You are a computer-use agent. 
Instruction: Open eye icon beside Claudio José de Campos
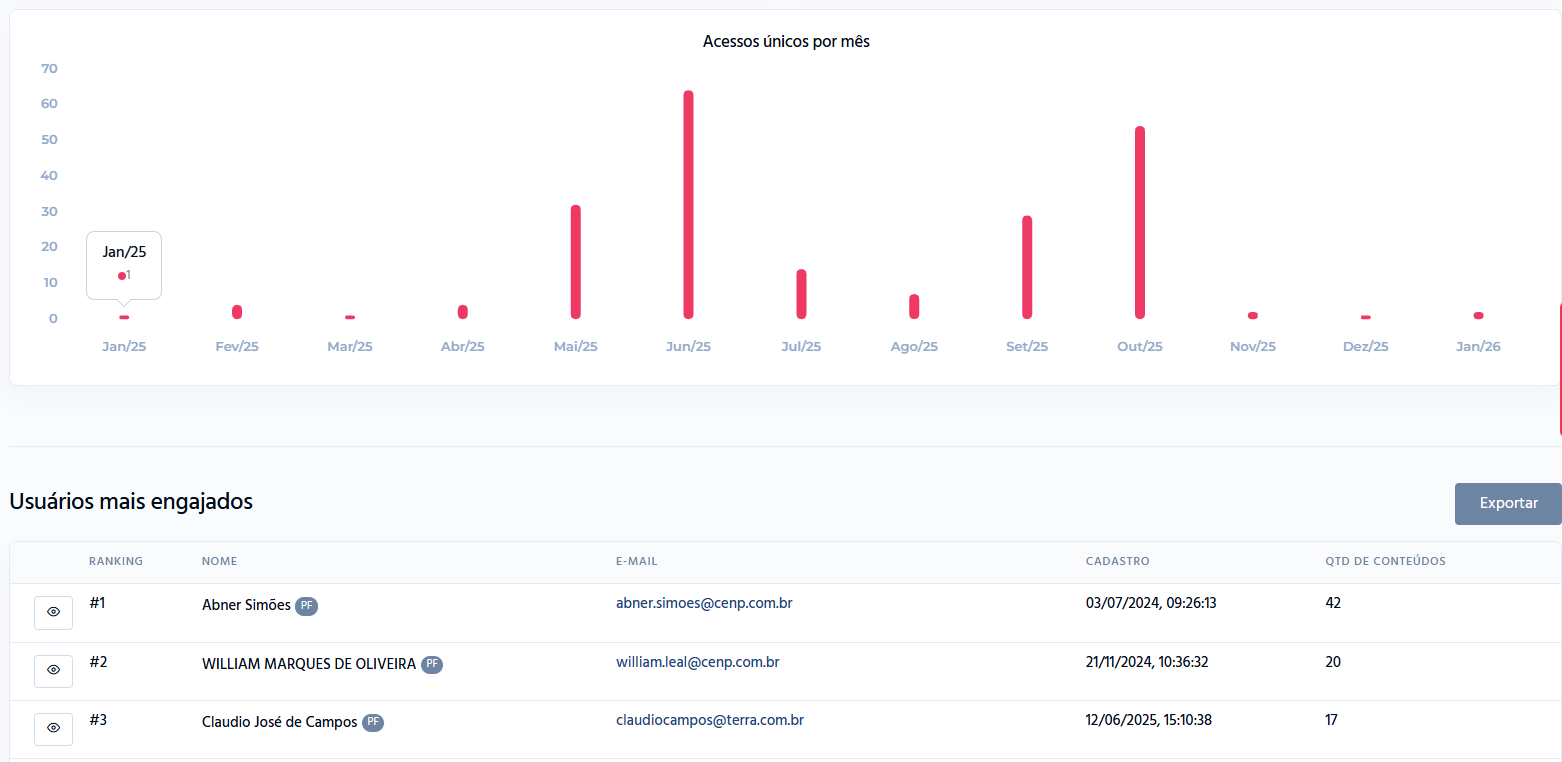[x=53, y=728]
